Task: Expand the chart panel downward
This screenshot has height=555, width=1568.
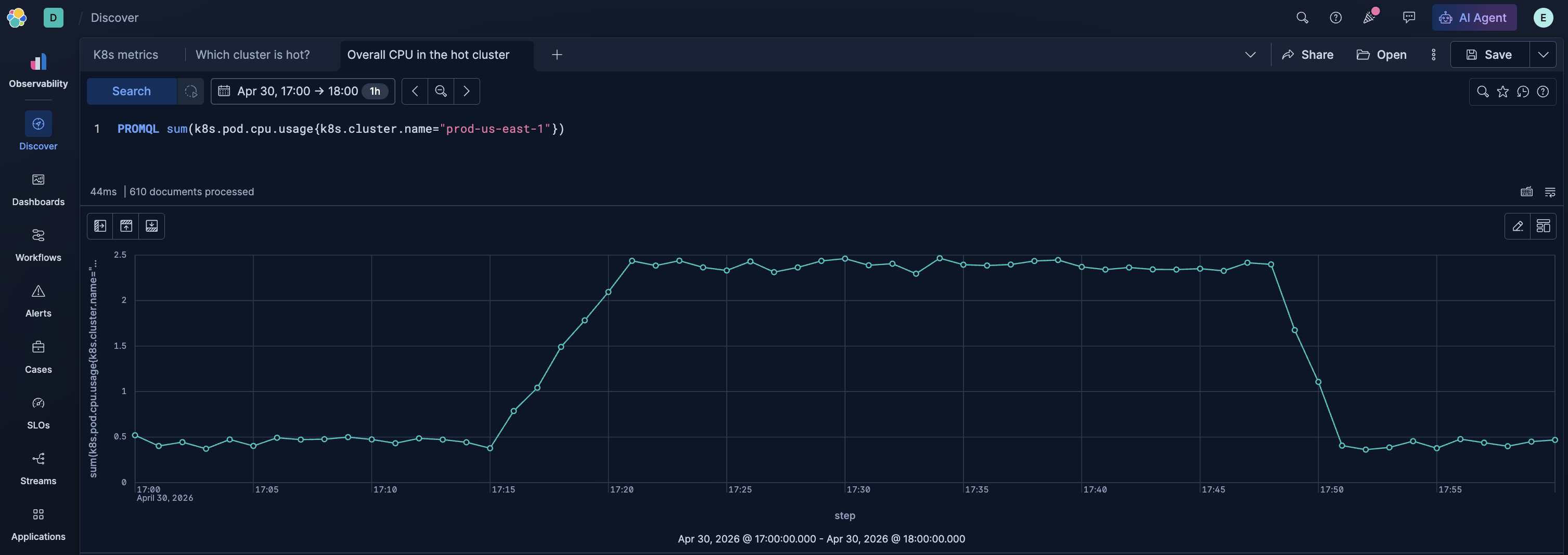Action: [x=151, y=226]
